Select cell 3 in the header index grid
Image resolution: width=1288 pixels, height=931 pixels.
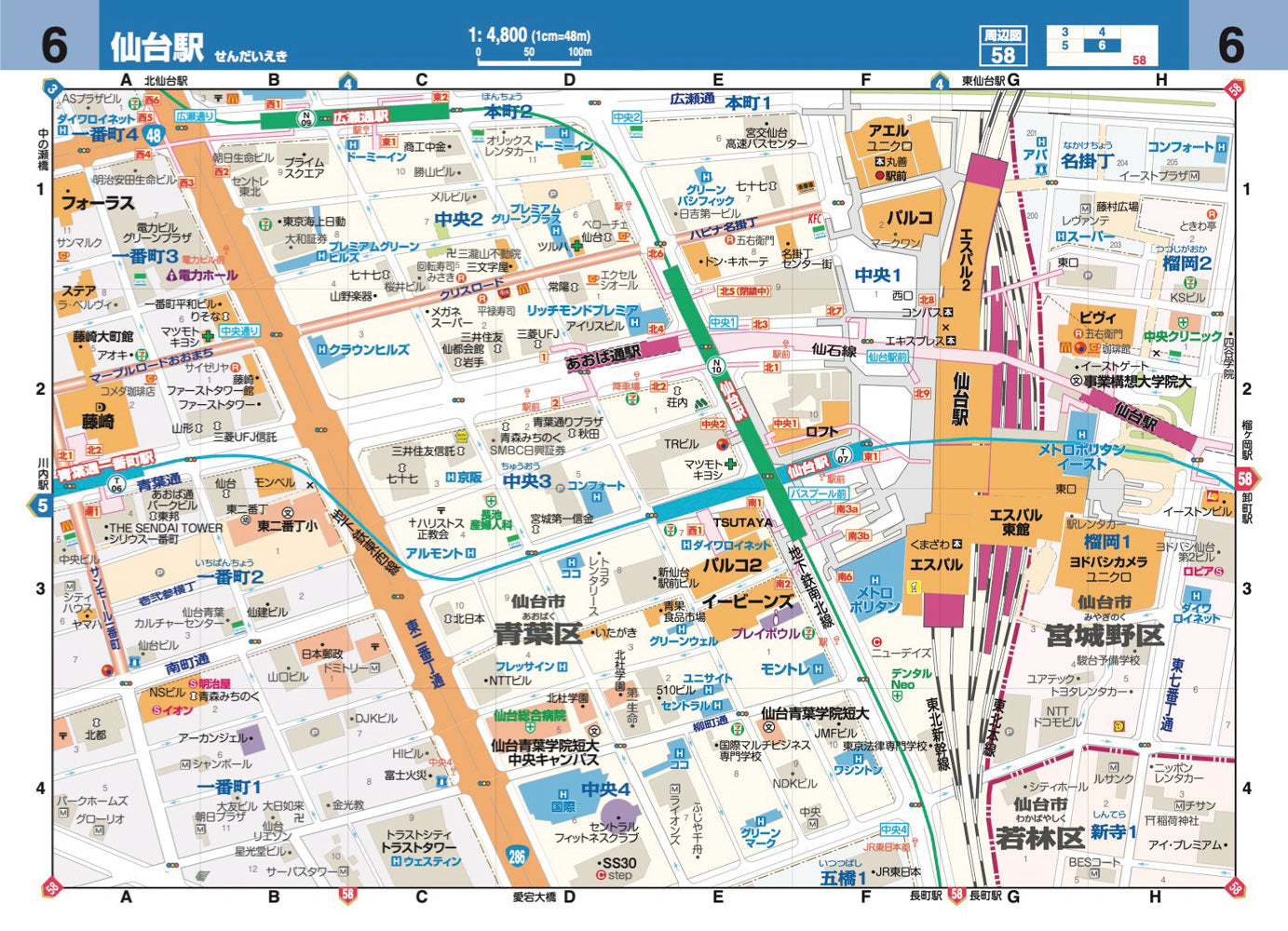pyautogui.click(x=1065, y=33)
